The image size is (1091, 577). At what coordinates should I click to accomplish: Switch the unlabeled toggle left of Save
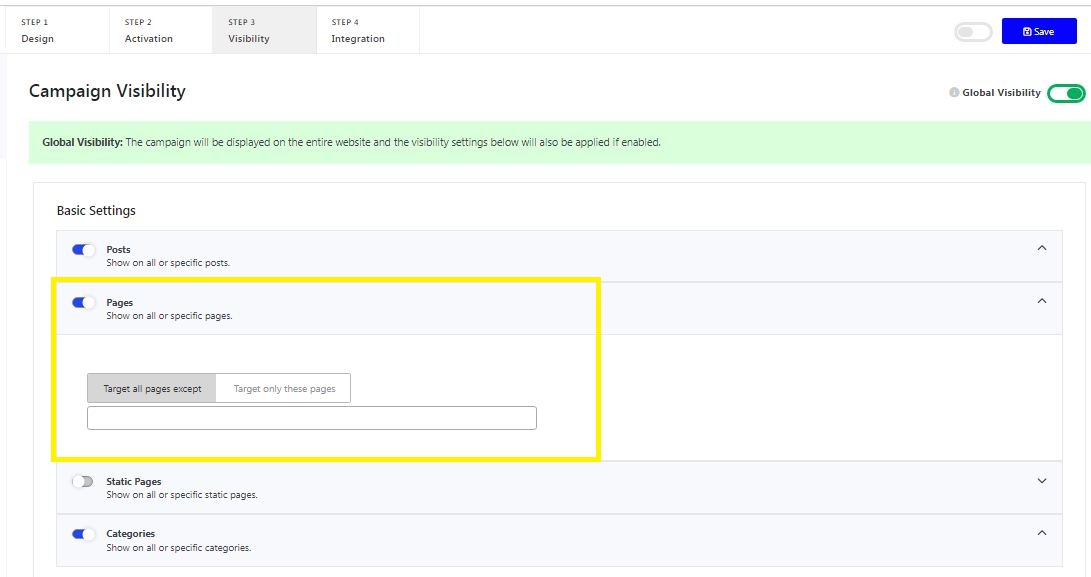click(x=971, y=31)
